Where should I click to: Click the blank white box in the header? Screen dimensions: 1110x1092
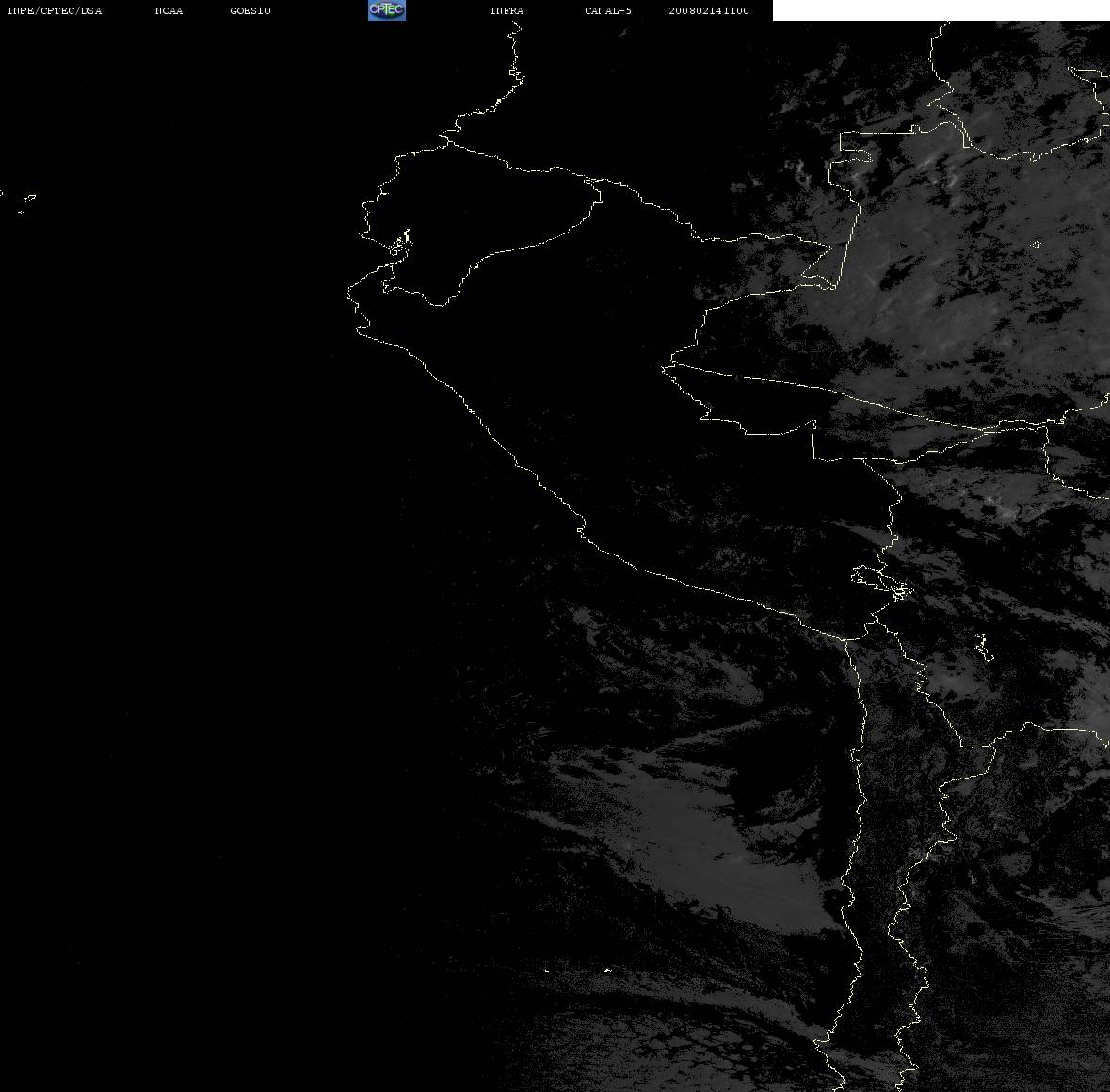(x=941, y=10)
